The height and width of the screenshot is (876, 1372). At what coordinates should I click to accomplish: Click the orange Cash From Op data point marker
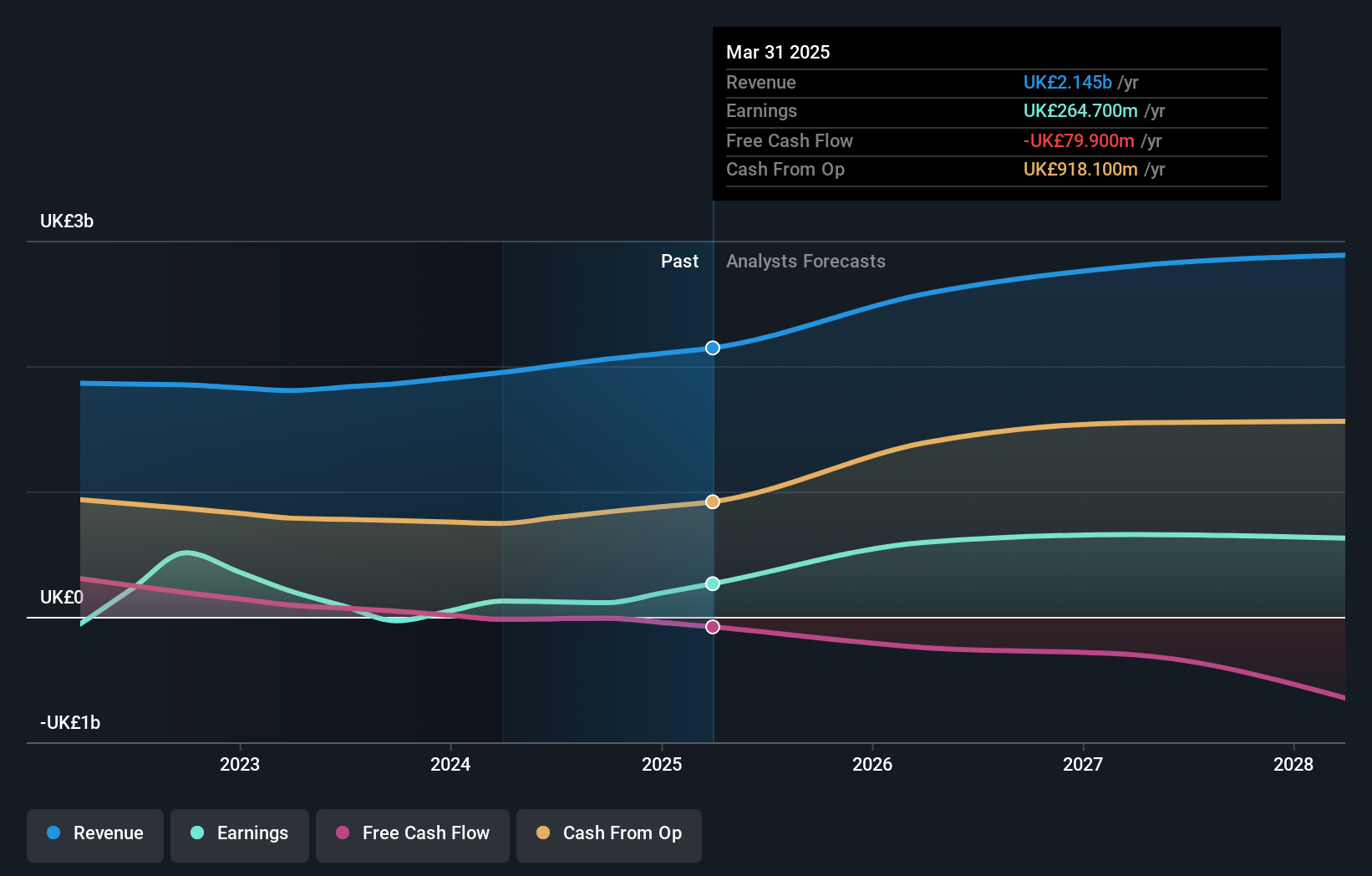point(712,501)
